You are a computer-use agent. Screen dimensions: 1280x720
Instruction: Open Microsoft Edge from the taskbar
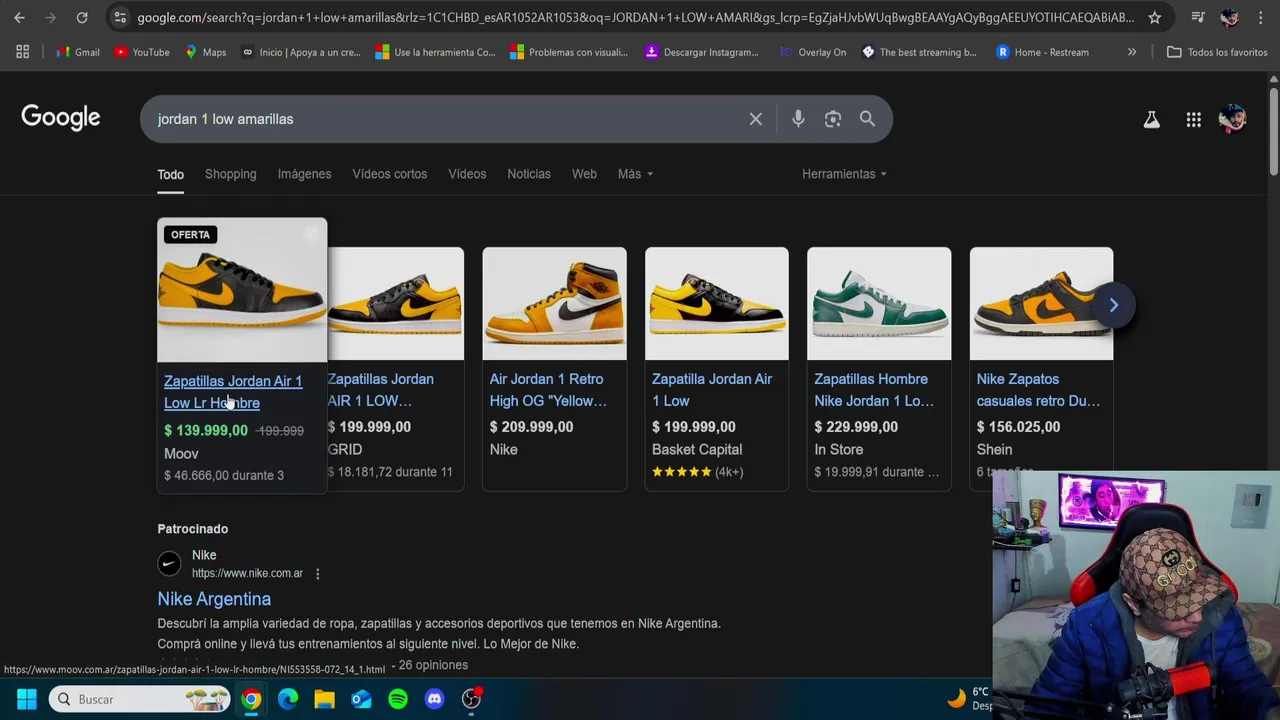click(x=288, y=699)
